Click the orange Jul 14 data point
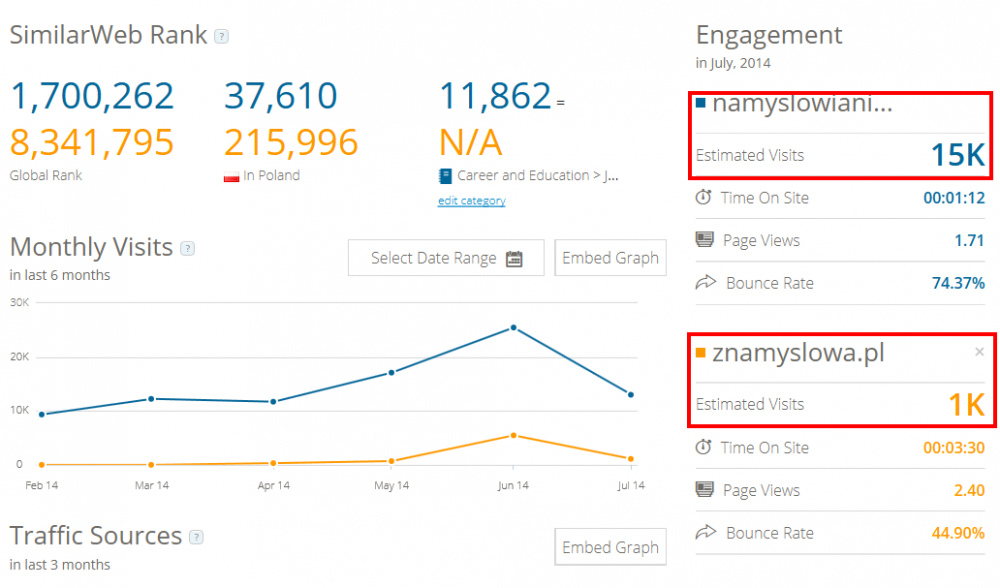 tap(631, 459)
